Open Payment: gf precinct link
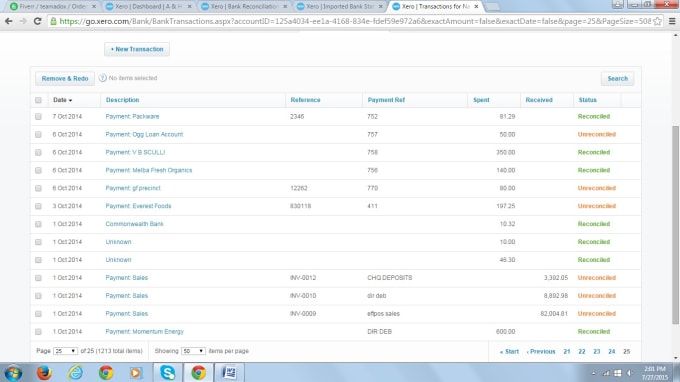The image size is (680, 382). (x=133, y=188)
